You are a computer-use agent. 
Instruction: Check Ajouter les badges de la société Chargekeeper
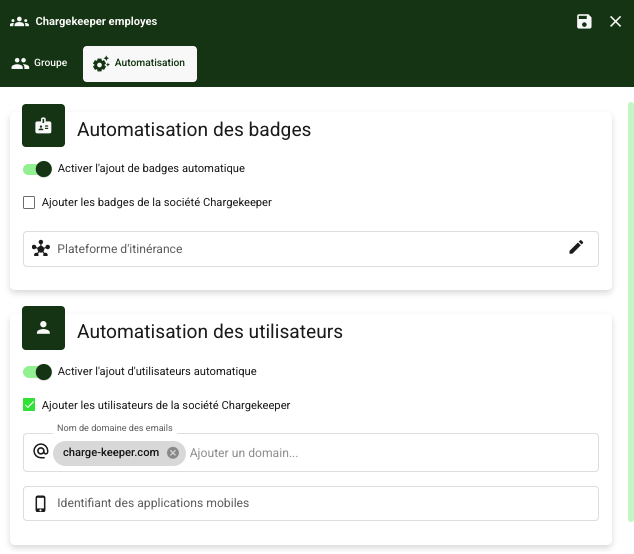29,203
